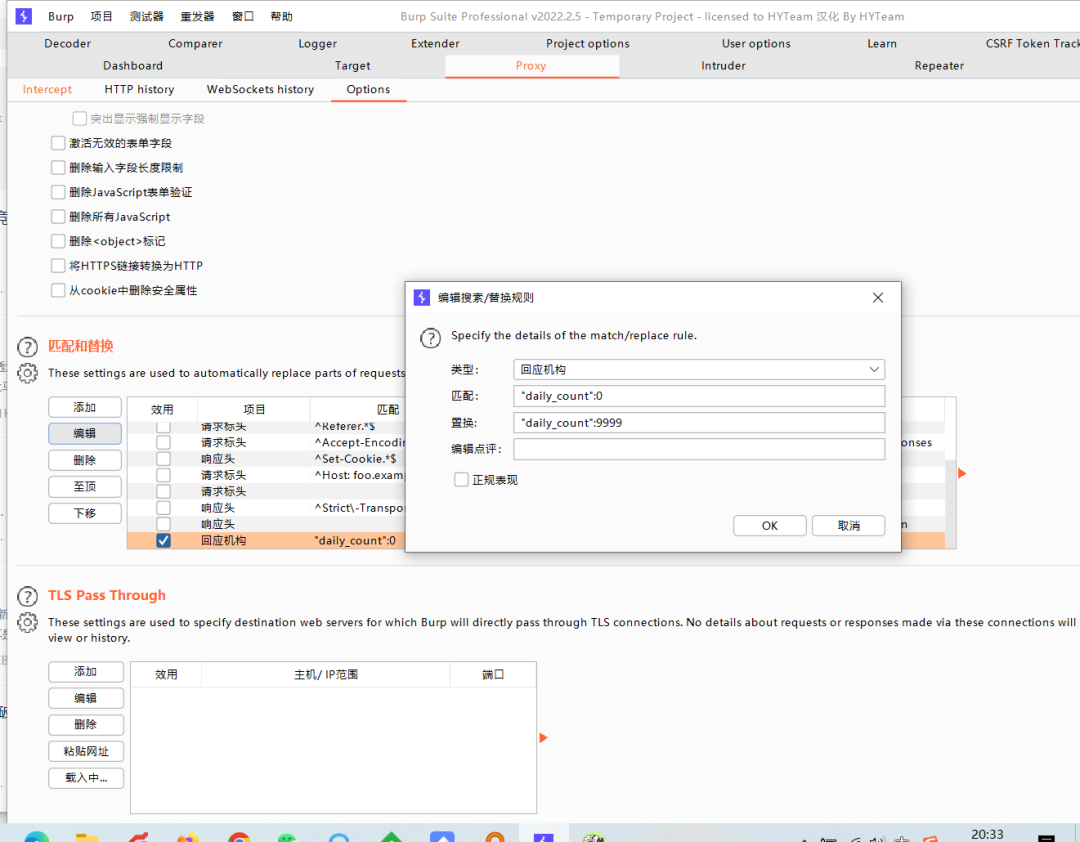This screenshot has height=842, width=1080.
Task: Open Chrome from the taskbar
Action: click(239, 836)
